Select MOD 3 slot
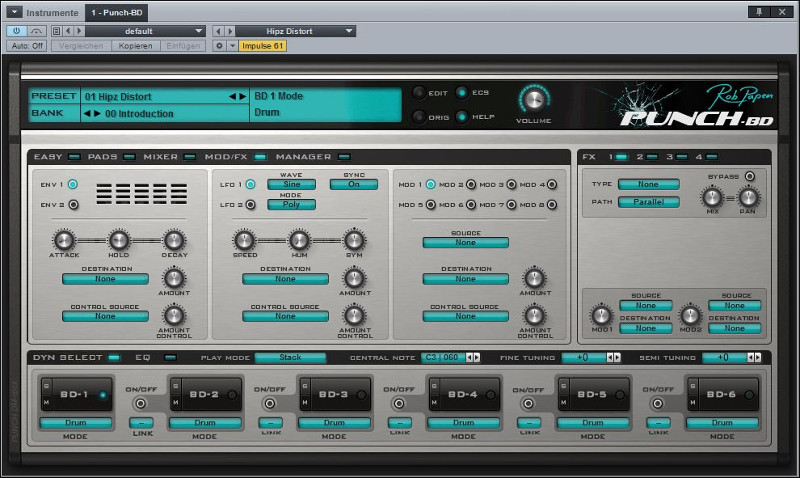The height and width of the screenshot is (478, 800). (x=511, y=184)
